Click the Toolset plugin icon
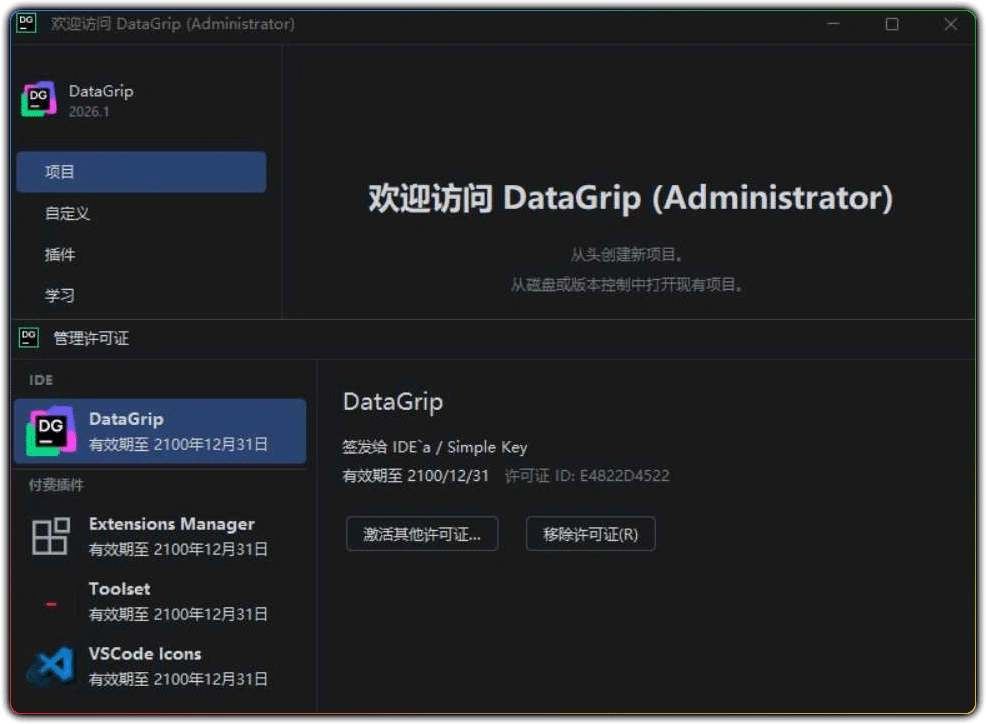 [x=48, y=600]
